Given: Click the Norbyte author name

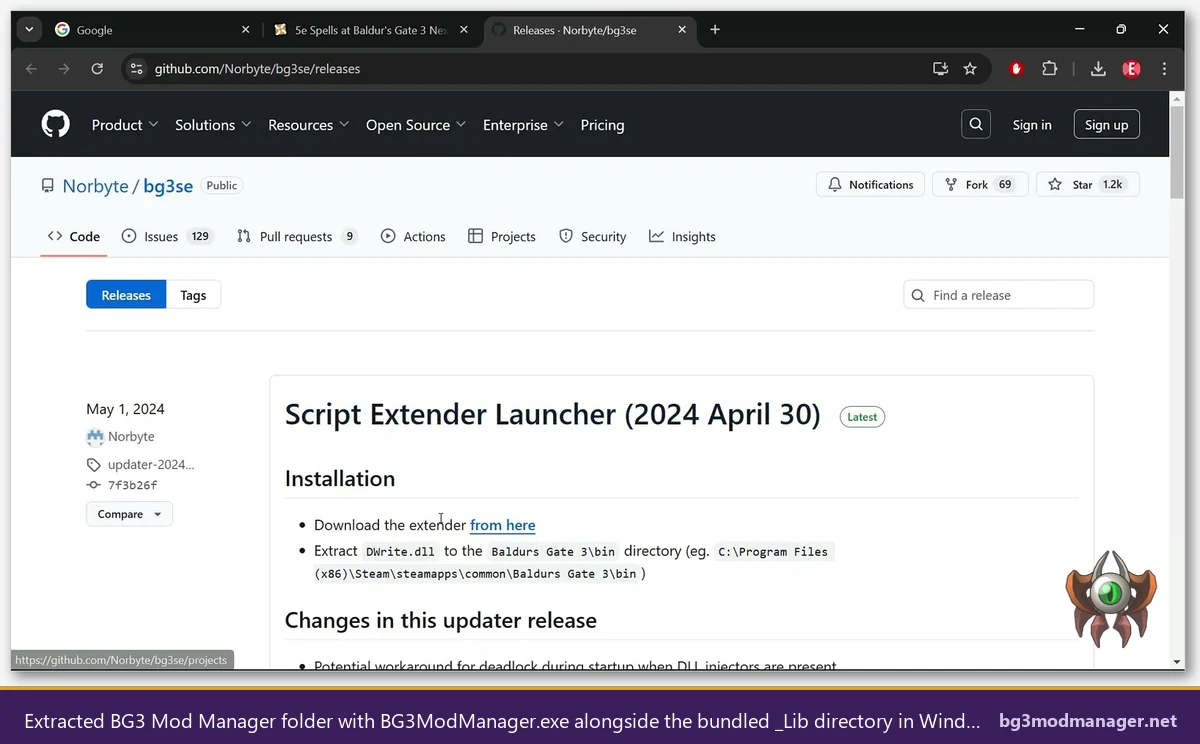Looking at the screenshot, I should coord(131,437).
